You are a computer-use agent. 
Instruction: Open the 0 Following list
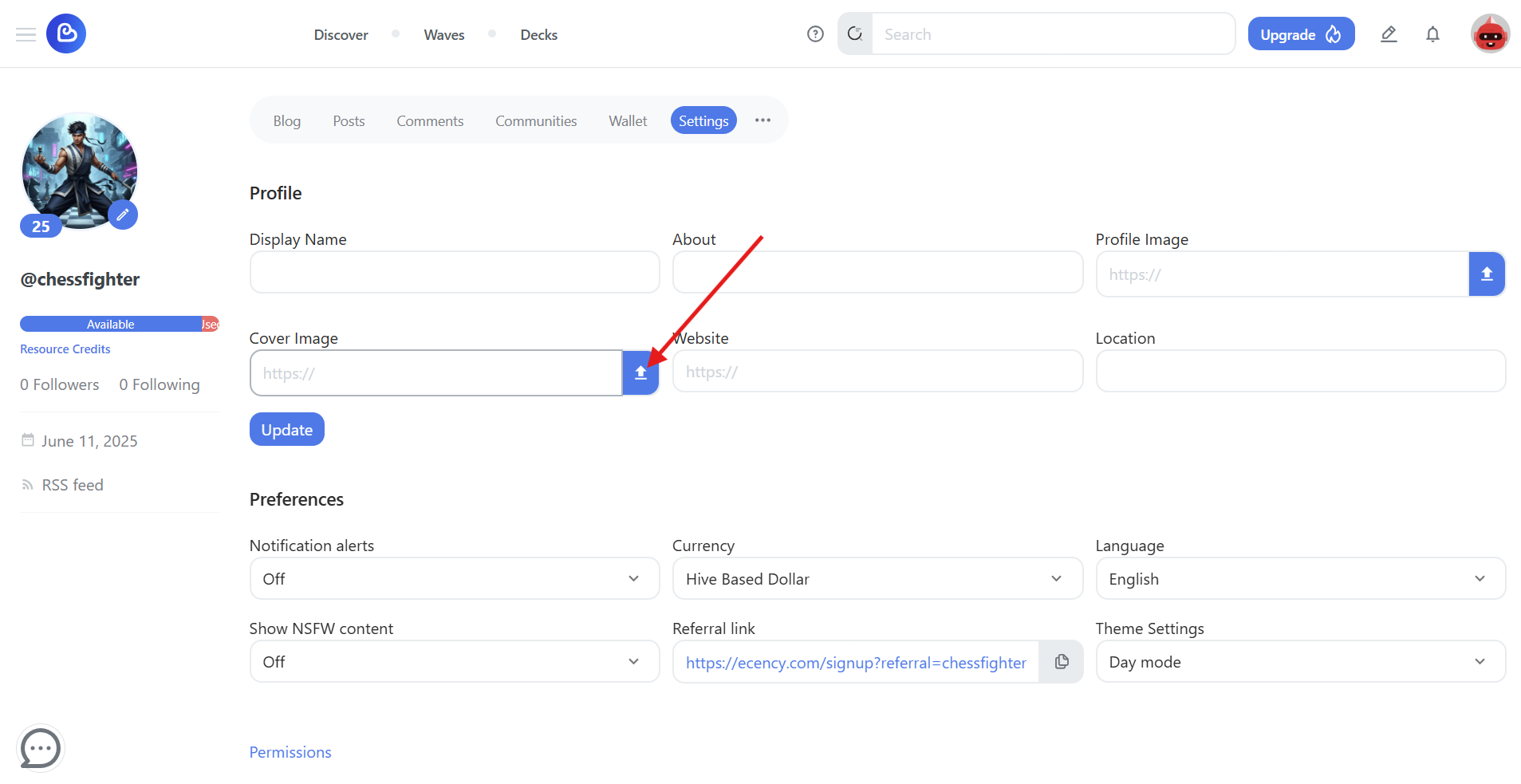(x=160, y=384)
